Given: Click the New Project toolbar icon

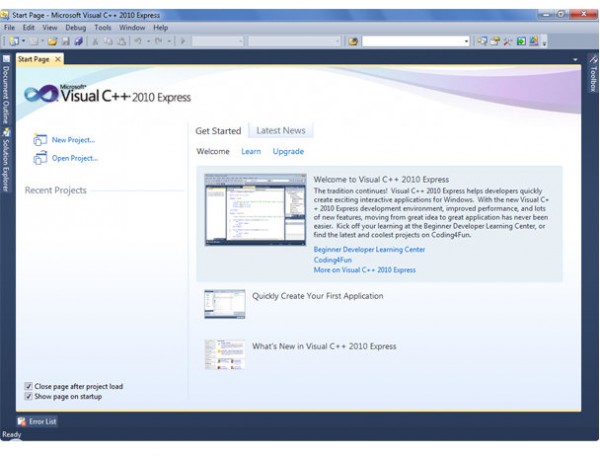Looking at the screenshot, I should (x=14, y=41).
